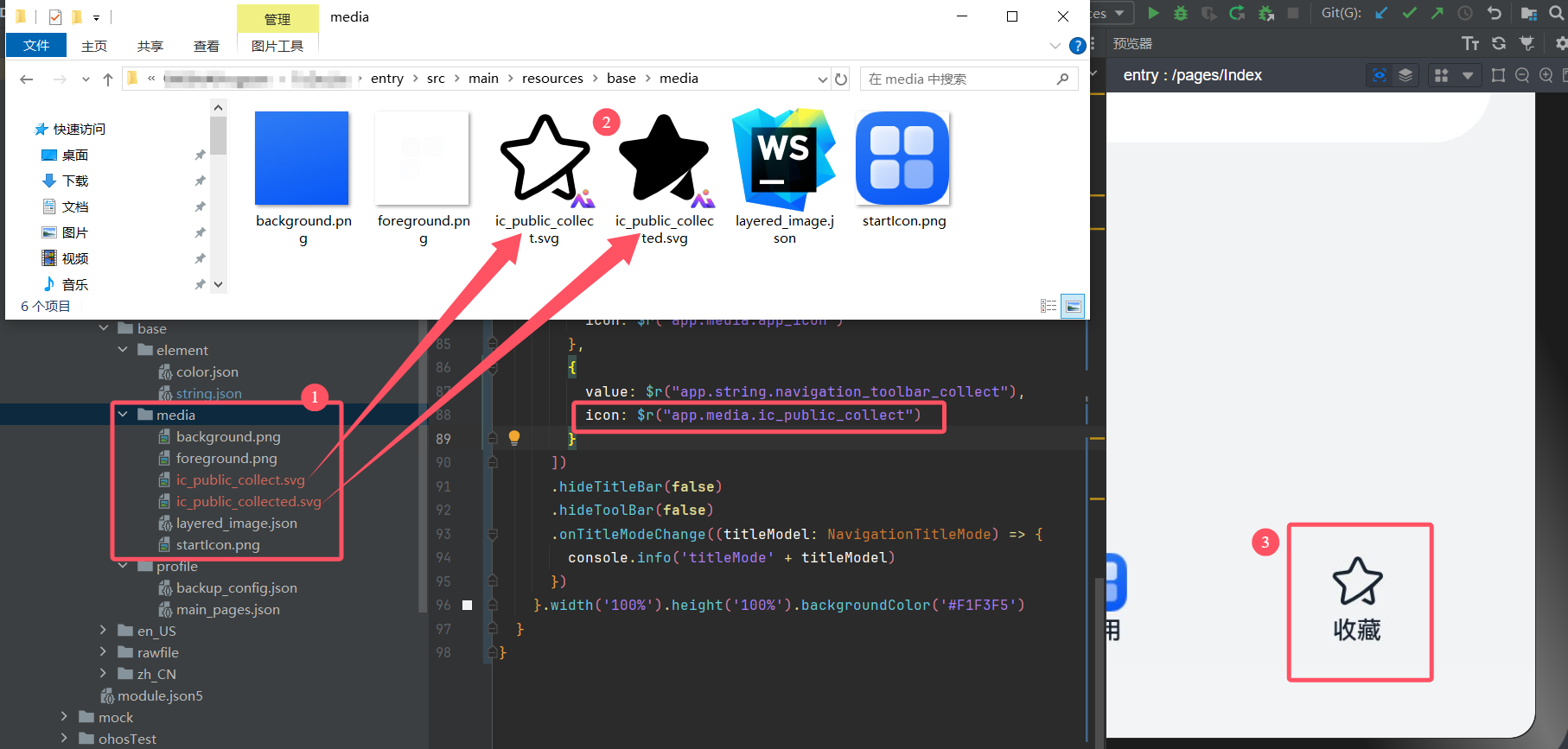Image resolution: width=1568 pixels, height=749 pixels.
Task: Open the recent locations dropdown in Explorer
Action: coord(86,79)
